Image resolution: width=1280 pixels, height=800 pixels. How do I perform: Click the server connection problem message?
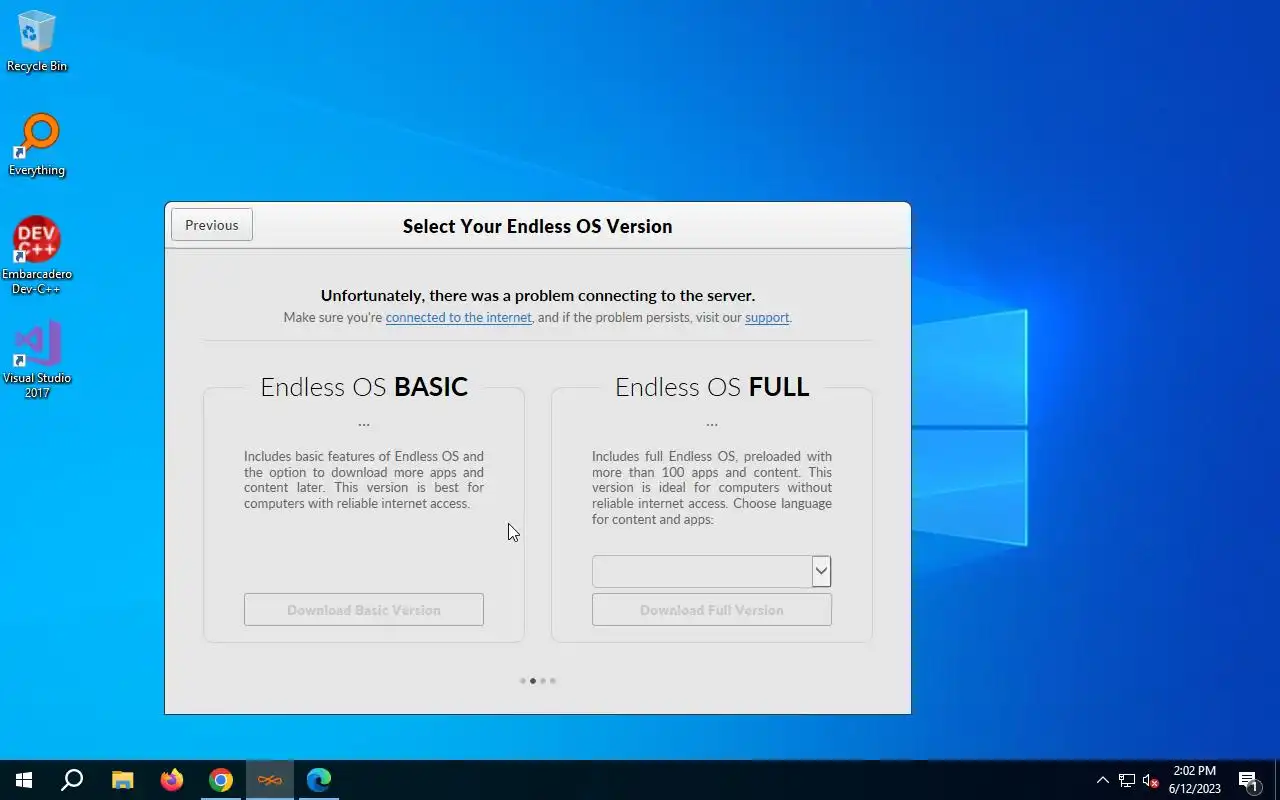click(538, 296)
